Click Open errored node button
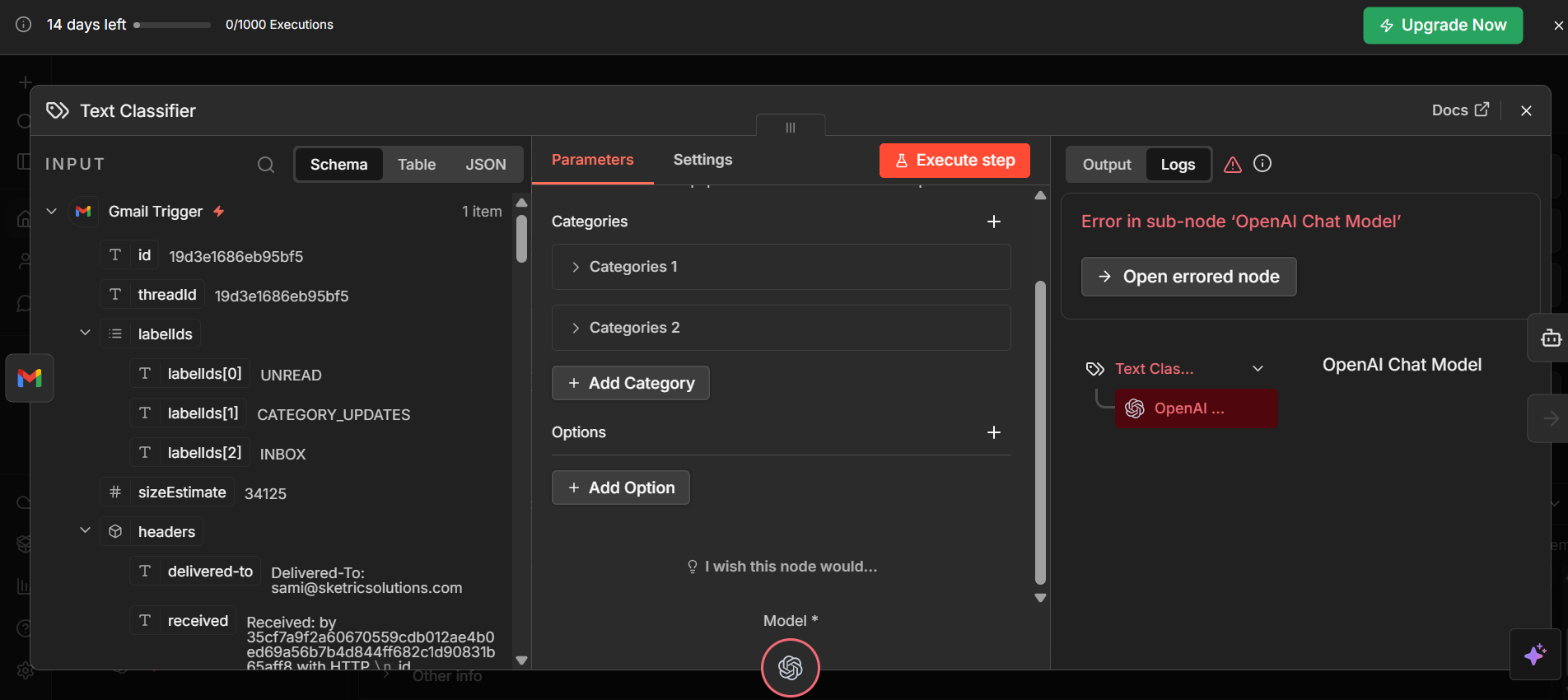This screenshot has height=700, width=1568. point(1188,277)
